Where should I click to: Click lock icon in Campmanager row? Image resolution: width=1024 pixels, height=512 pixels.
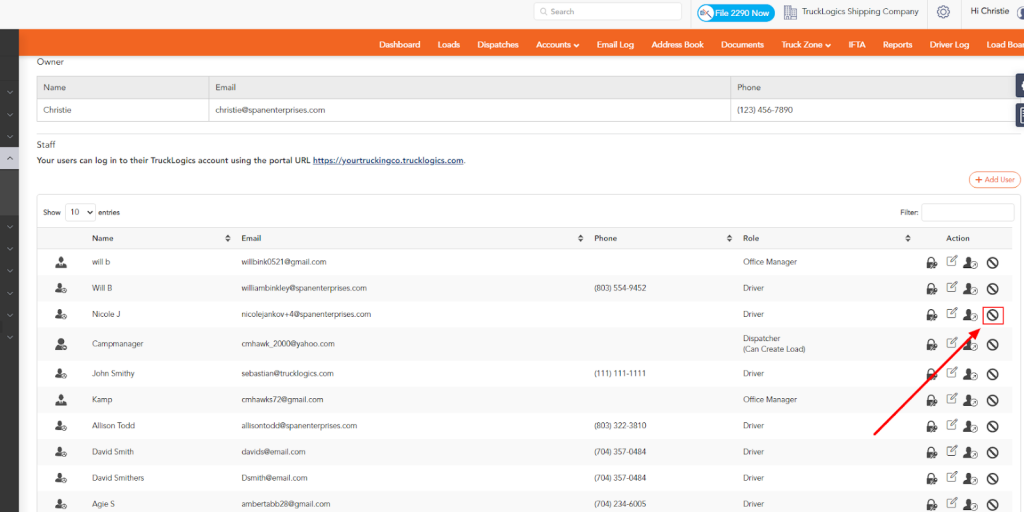point(931,344)
